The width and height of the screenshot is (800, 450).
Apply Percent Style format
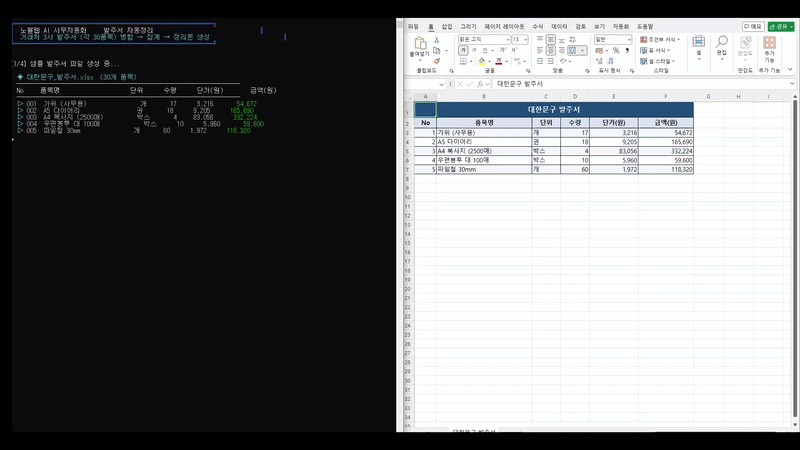click(x=616, y=50)
